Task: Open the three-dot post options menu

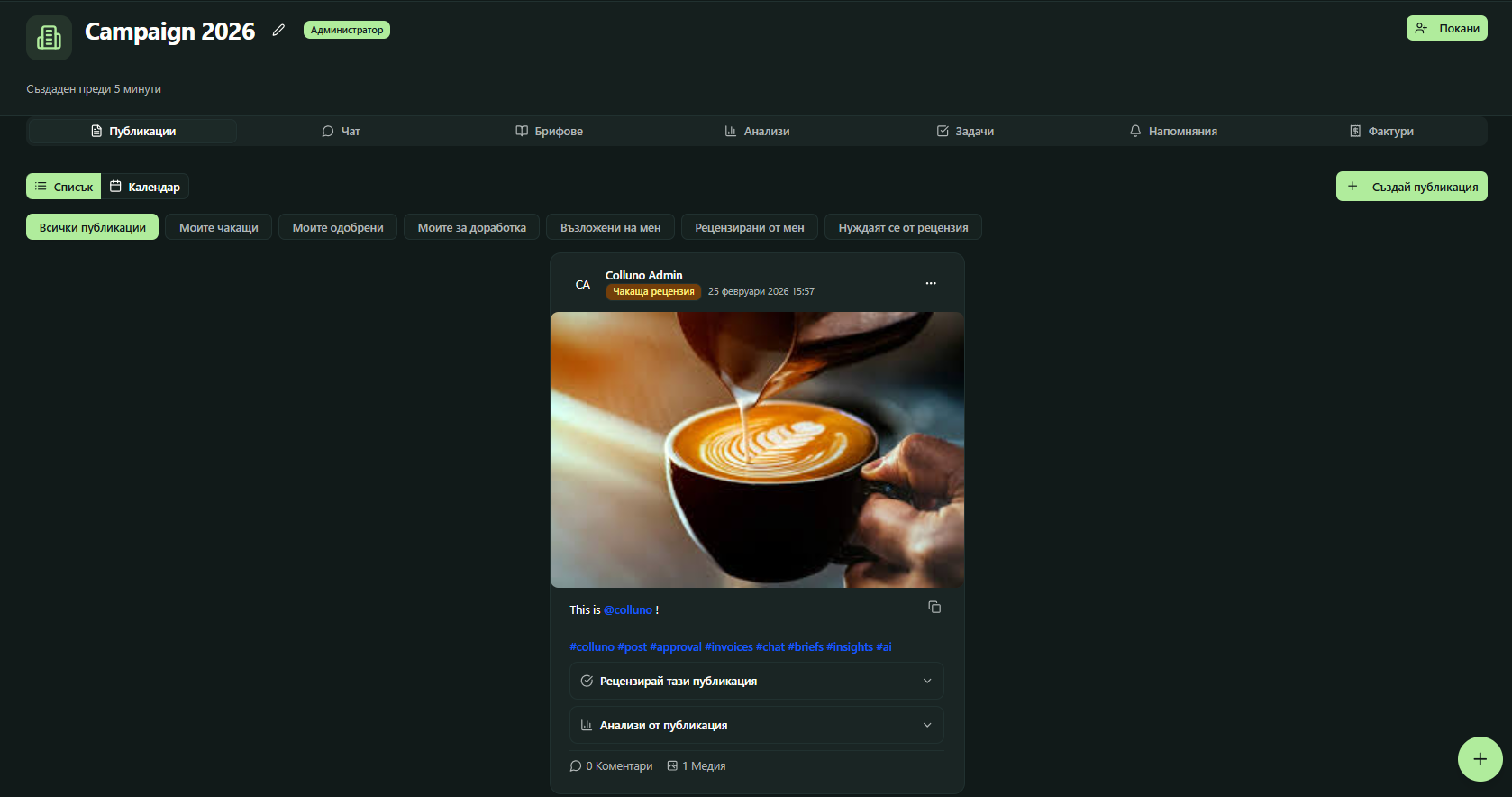Action: click(x=931, y=283)
